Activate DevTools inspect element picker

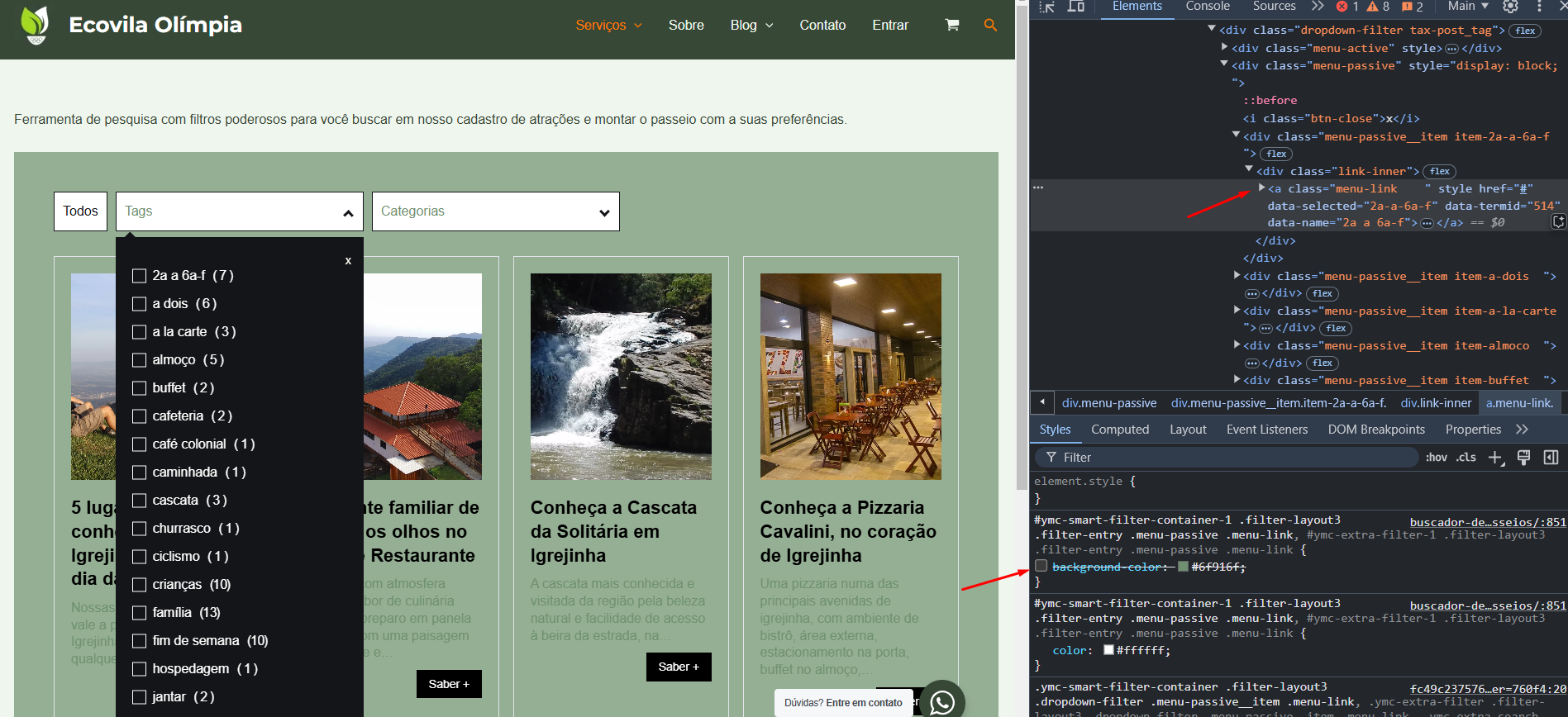tap(1046, 7)
